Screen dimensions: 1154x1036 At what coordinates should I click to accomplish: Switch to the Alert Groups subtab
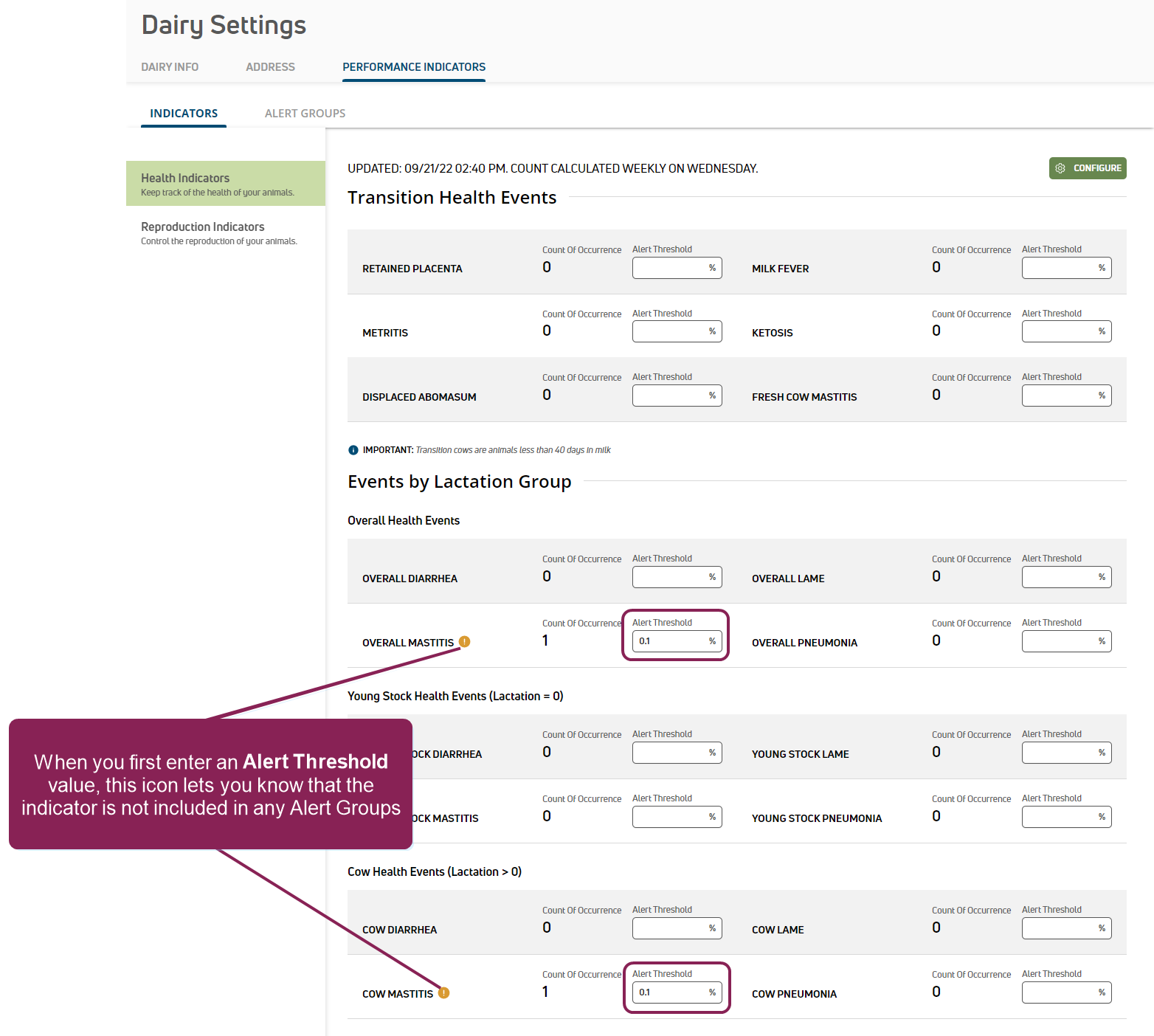(x=305, y=114)
